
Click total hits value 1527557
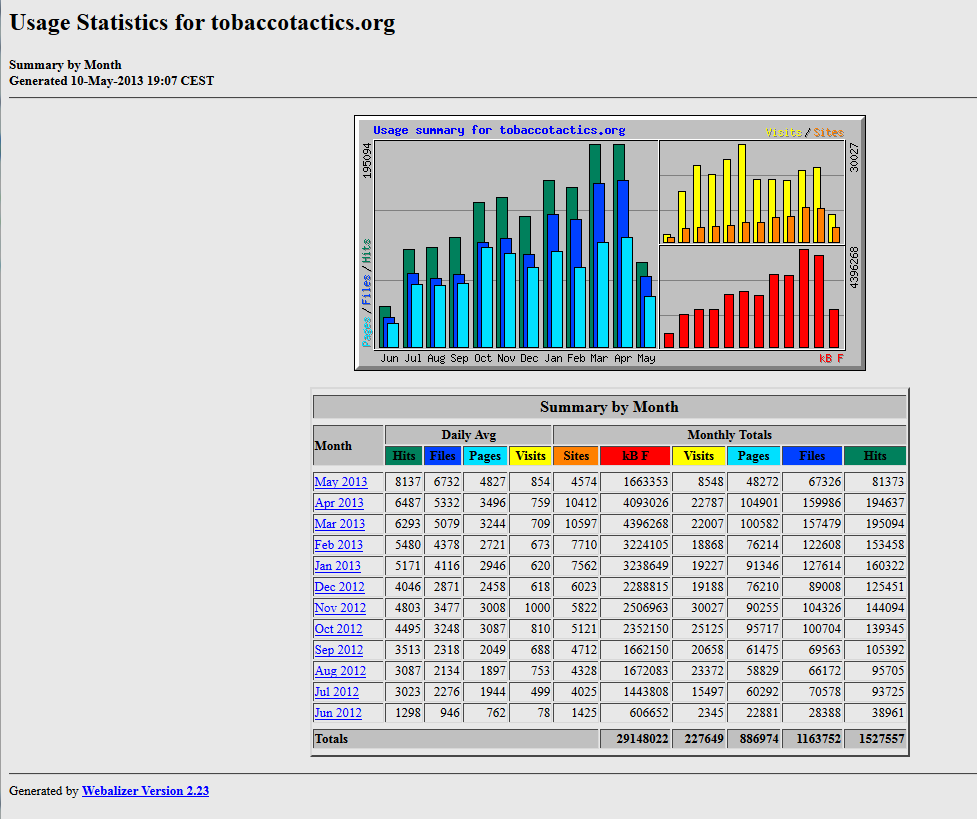[x=881, y=739]
